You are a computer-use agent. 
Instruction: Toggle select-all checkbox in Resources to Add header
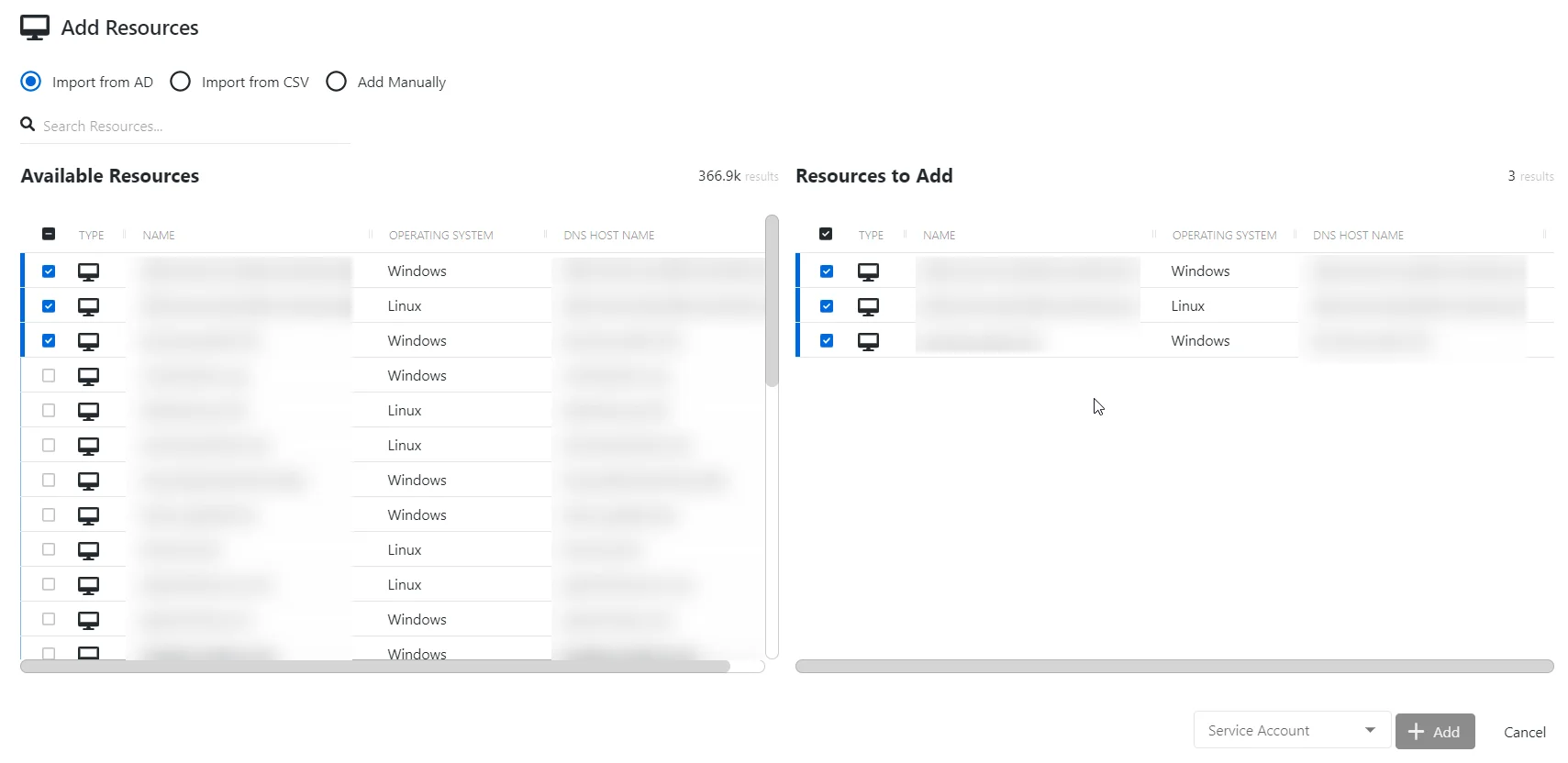(826, 234)
